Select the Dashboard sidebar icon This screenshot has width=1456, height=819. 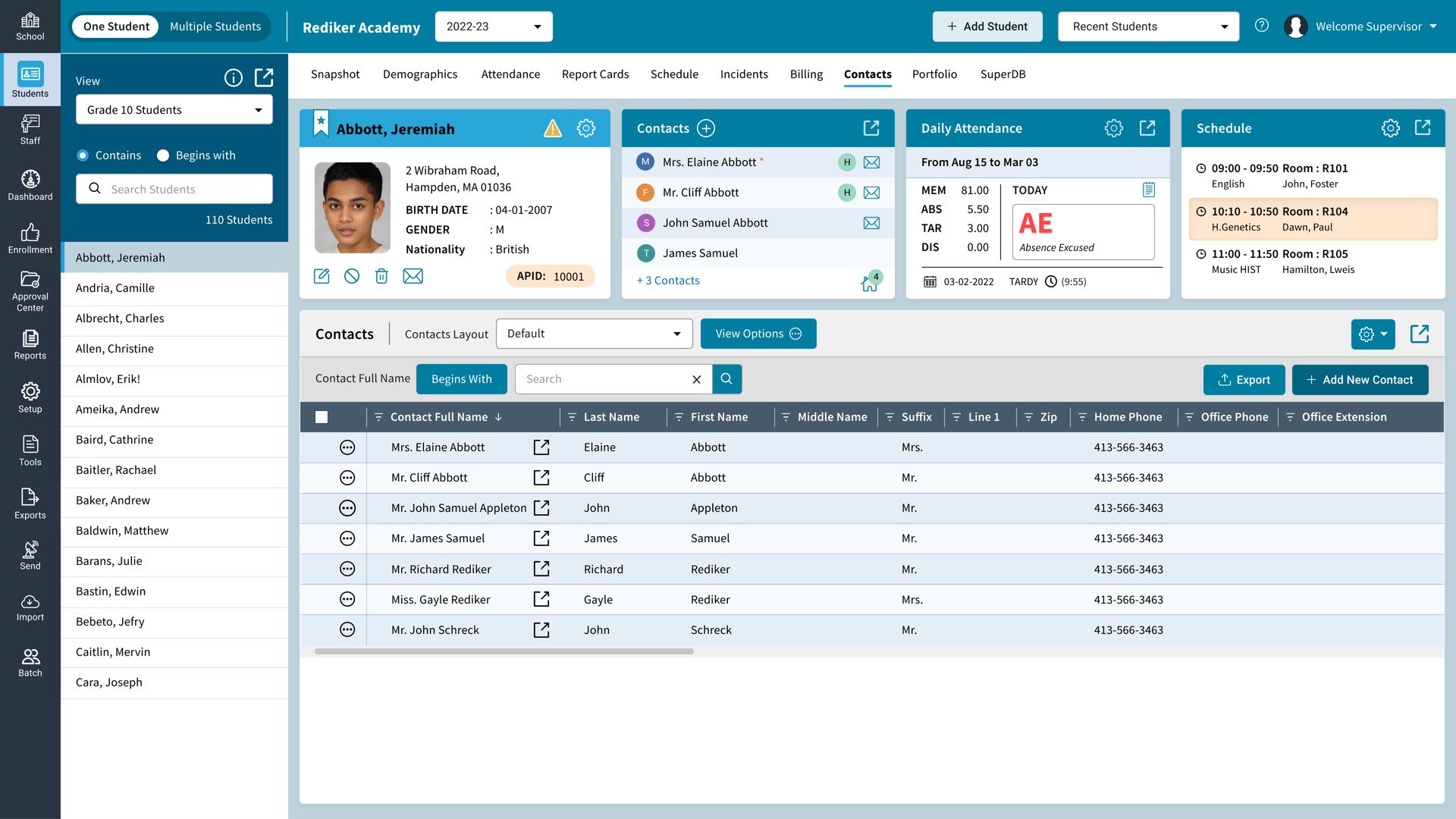click(30, 184)
